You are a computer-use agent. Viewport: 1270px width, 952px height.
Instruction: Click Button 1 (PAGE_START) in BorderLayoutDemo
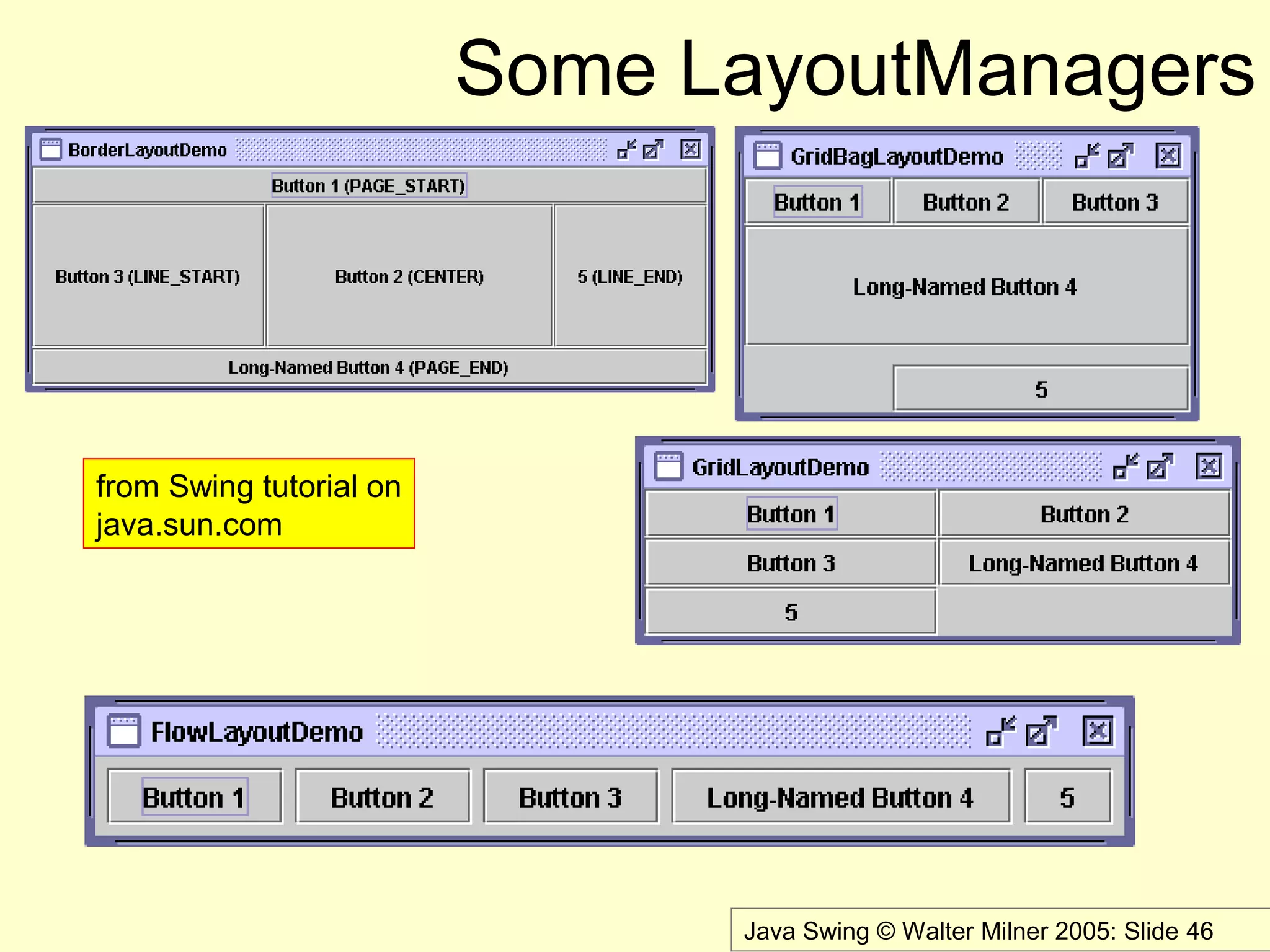370,186
